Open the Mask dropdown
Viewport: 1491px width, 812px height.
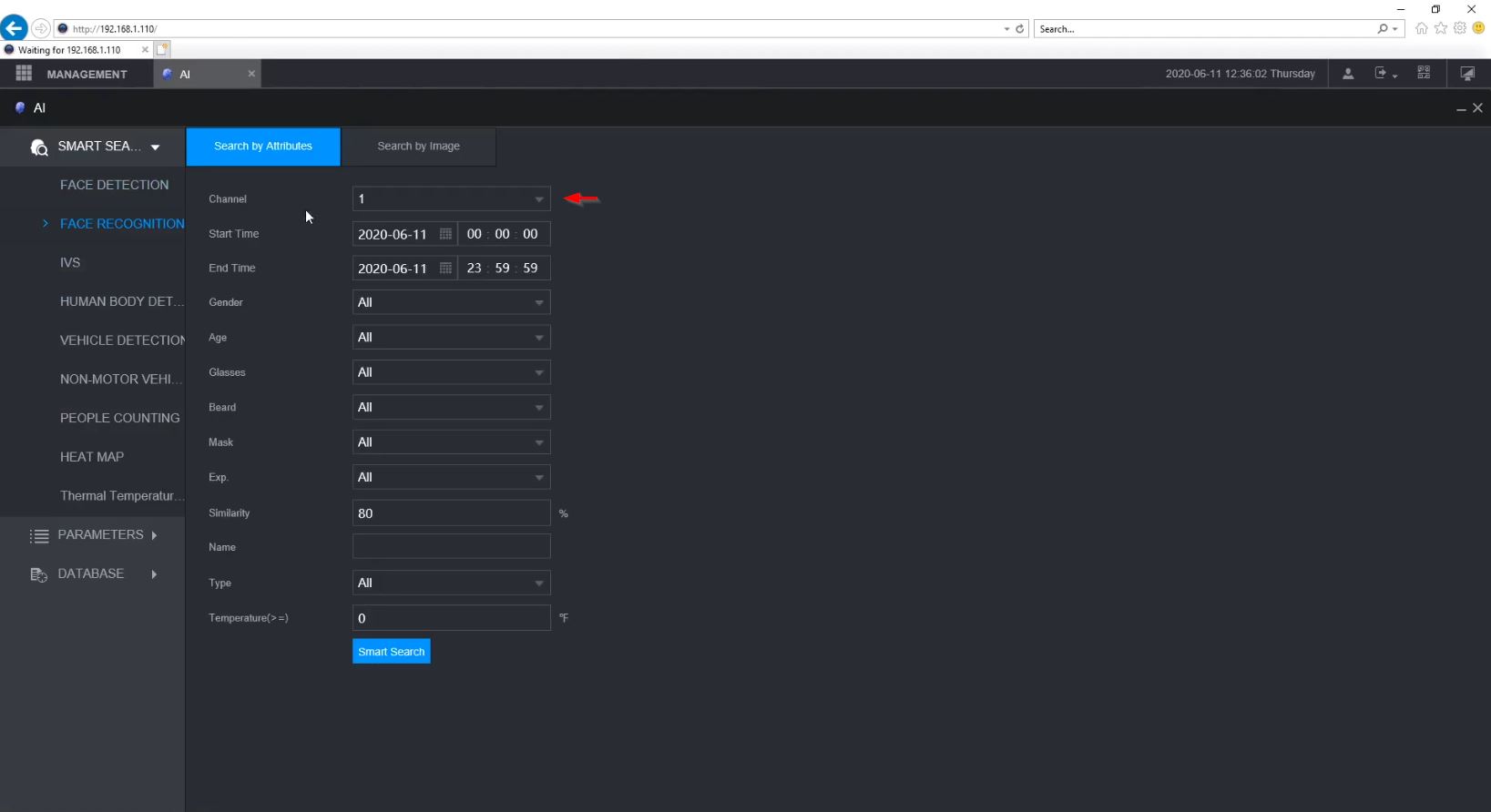tap(451, 442)
